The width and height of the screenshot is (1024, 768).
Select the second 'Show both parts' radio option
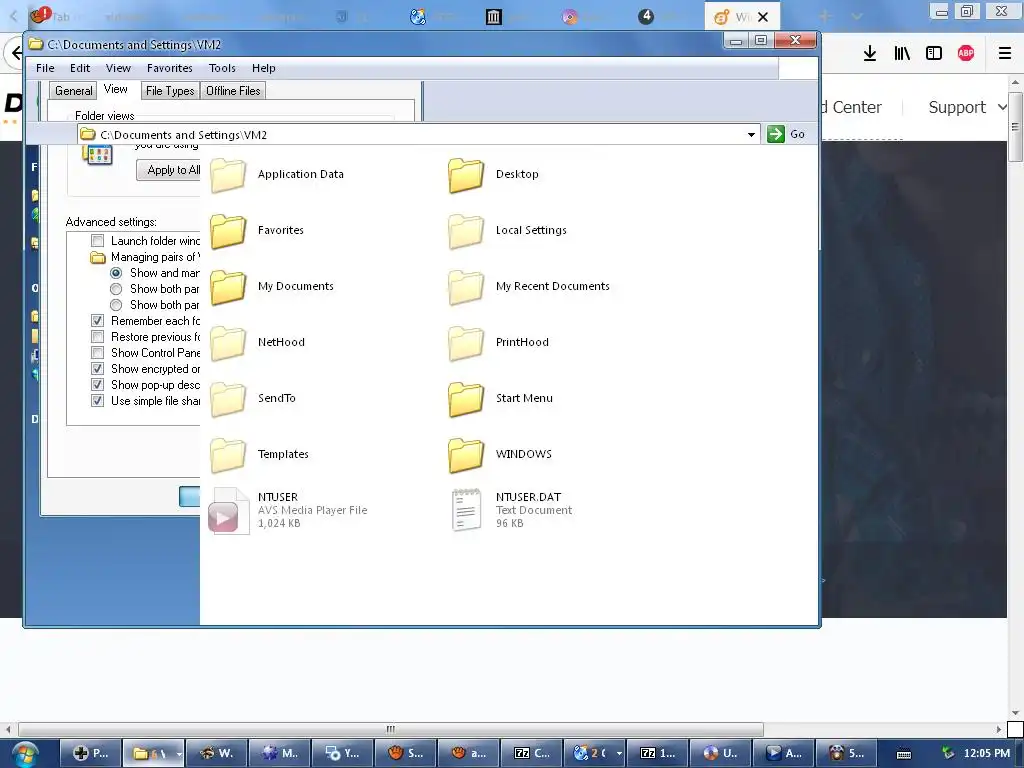[116, 305]
